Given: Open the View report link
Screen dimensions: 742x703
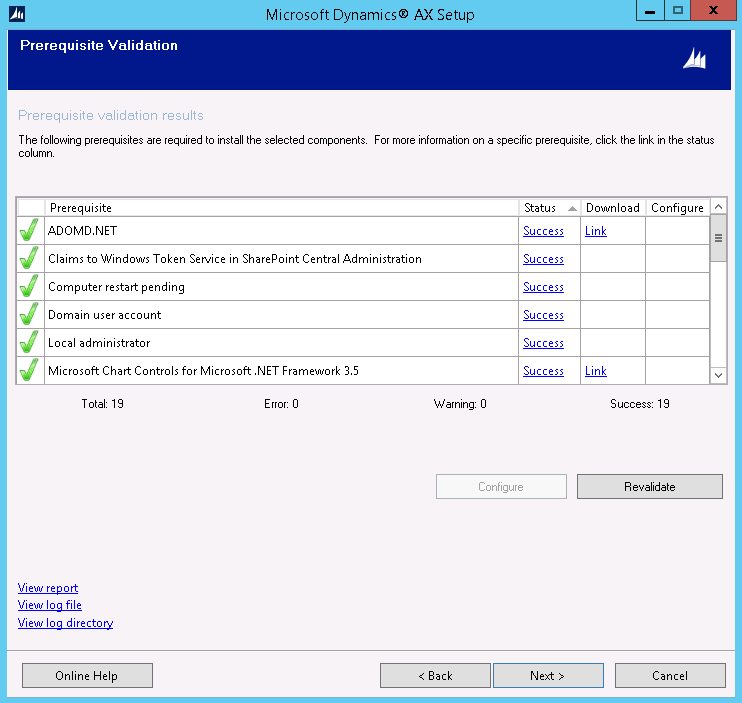Looking at the screenshot, I should [48, 588].
